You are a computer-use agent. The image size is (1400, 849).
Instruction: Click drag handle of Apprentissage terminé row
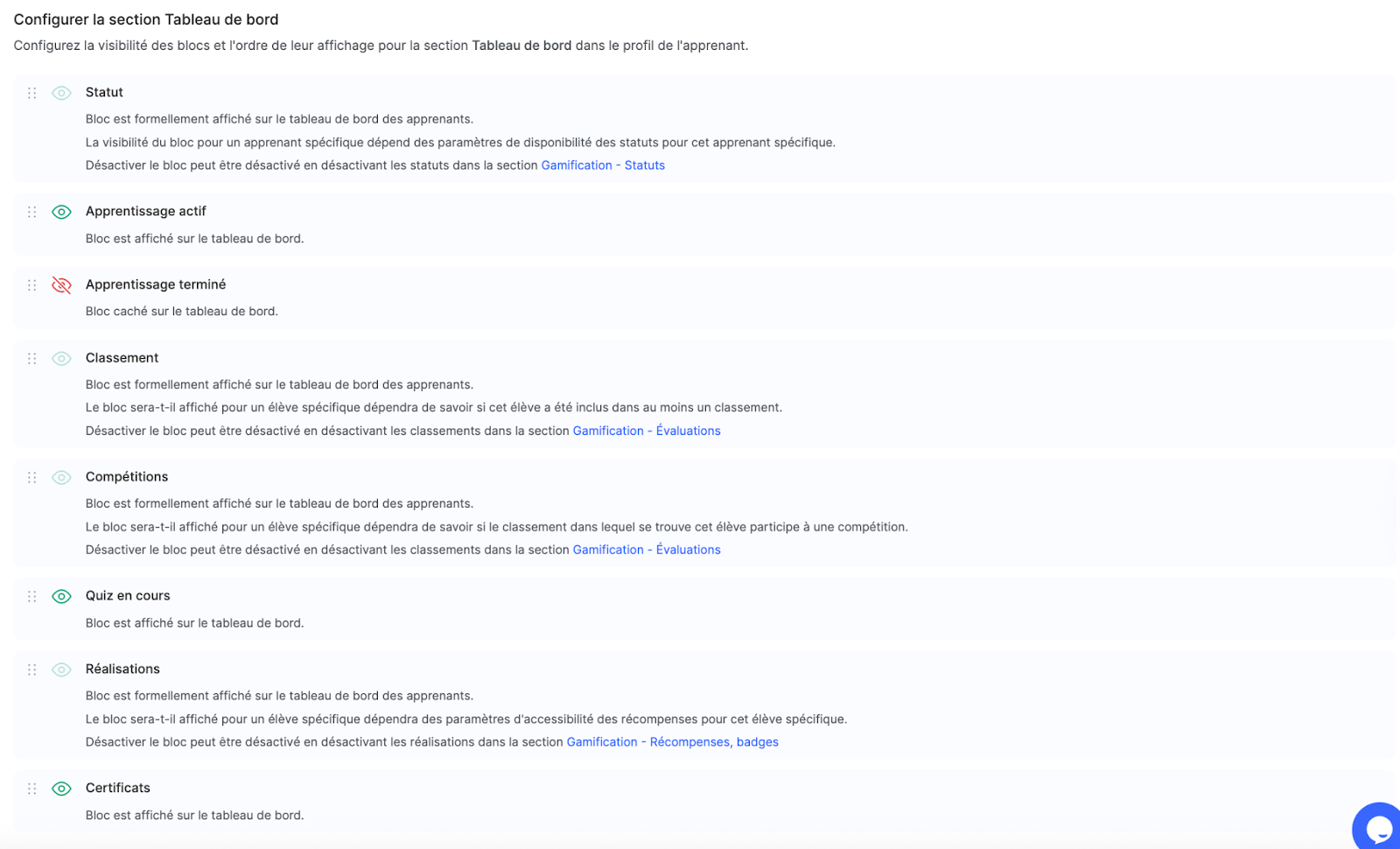pos(32,285)
